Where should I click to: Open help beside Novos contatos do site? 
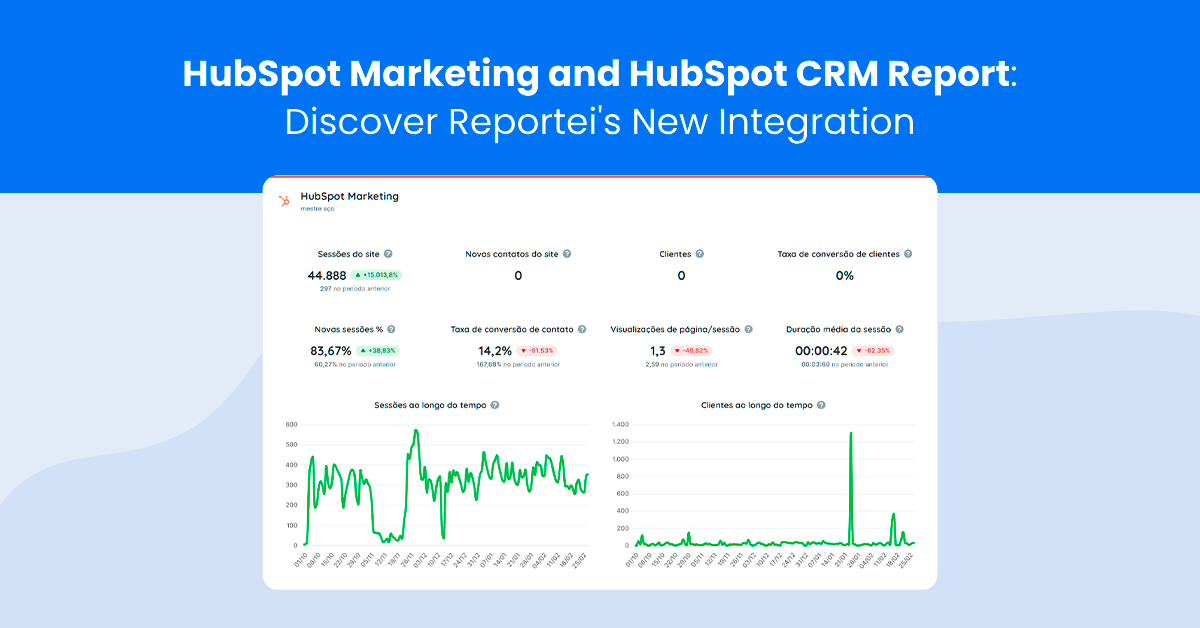(566, 253)
